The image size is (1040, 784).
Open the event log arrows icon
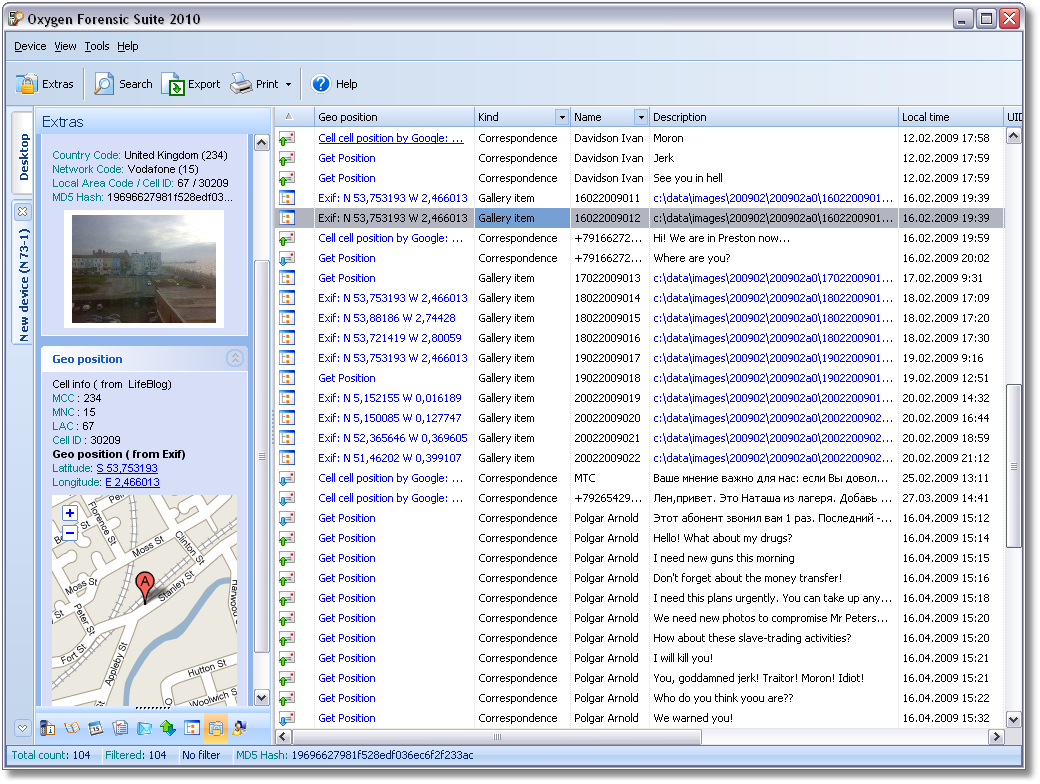click(168, 728)
